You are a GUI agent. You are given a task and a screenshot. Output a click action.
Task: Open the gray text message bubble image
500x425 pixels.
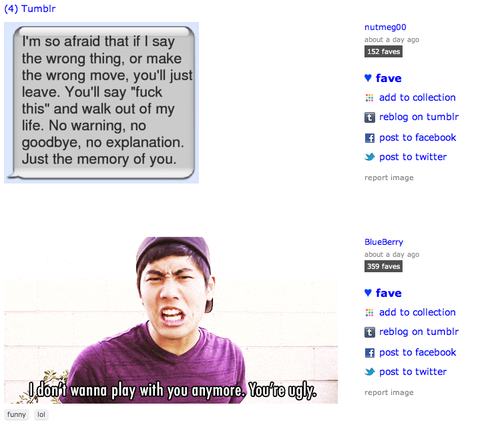click(101, 103)
